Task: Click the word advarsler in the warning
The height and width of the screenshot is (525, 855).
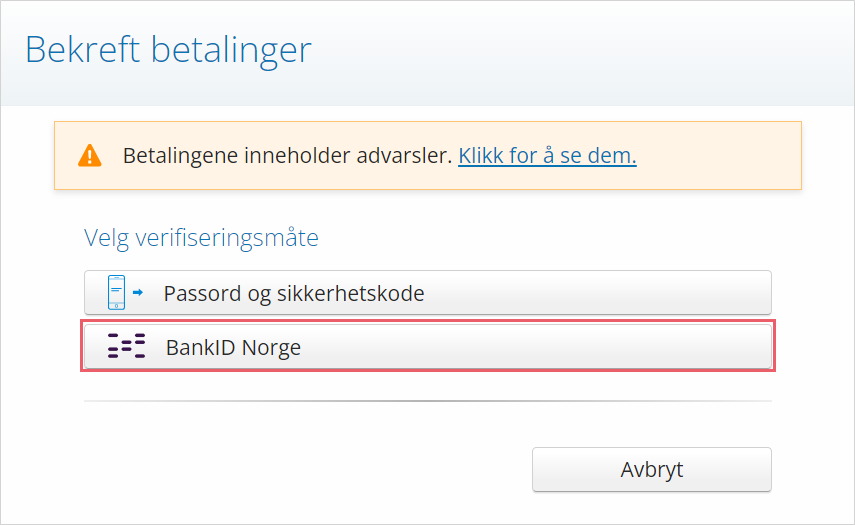Action: tap(404, 156)
